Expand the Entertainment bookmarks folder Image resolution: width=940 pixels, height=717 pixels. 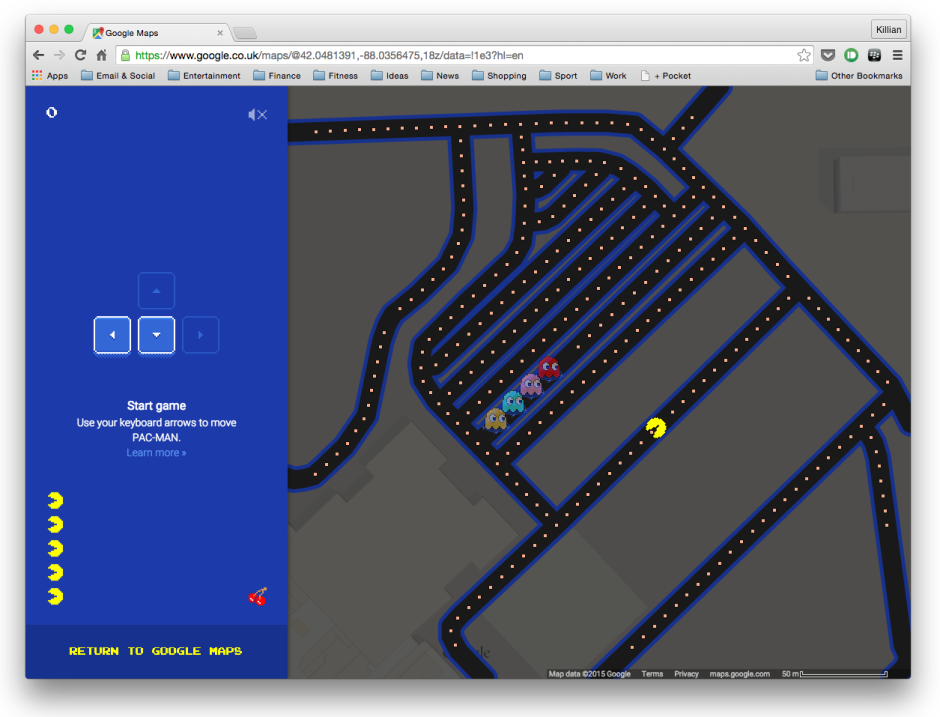point(204,76)
